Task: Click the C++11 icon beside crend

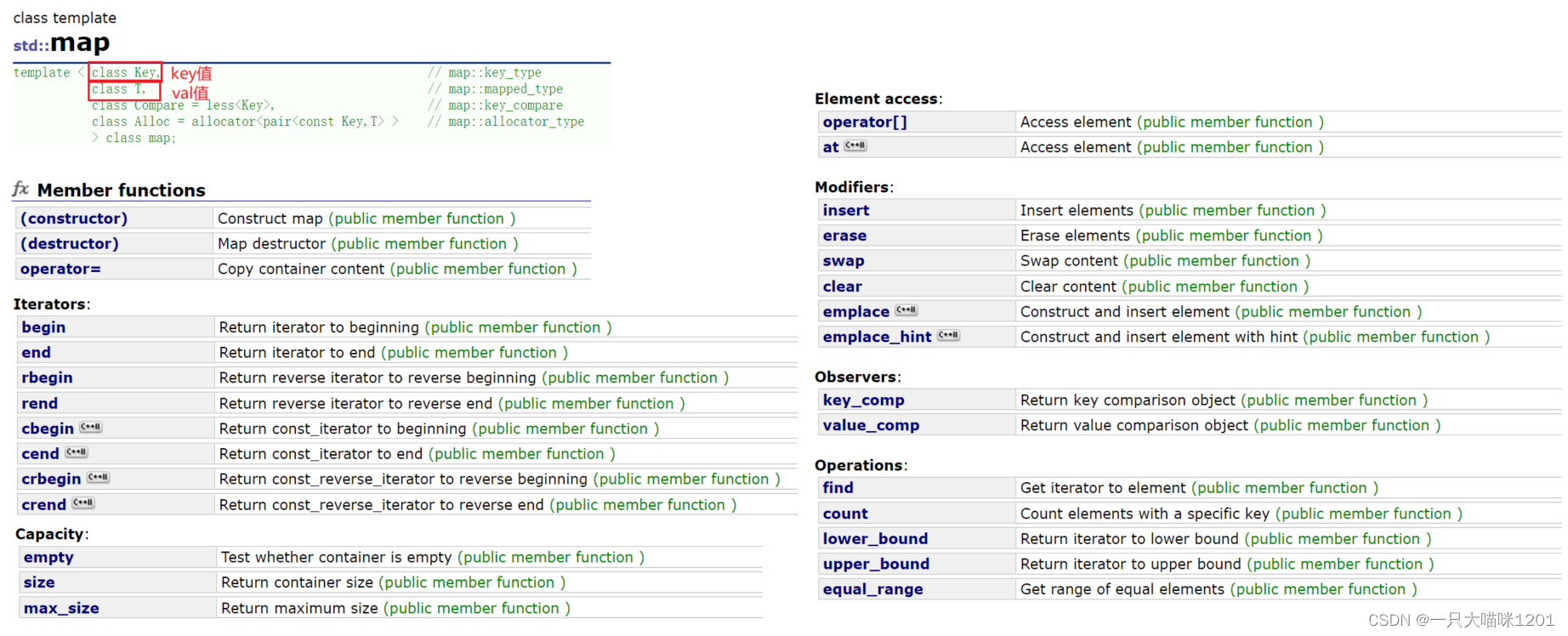Action: tap(83, 503)
